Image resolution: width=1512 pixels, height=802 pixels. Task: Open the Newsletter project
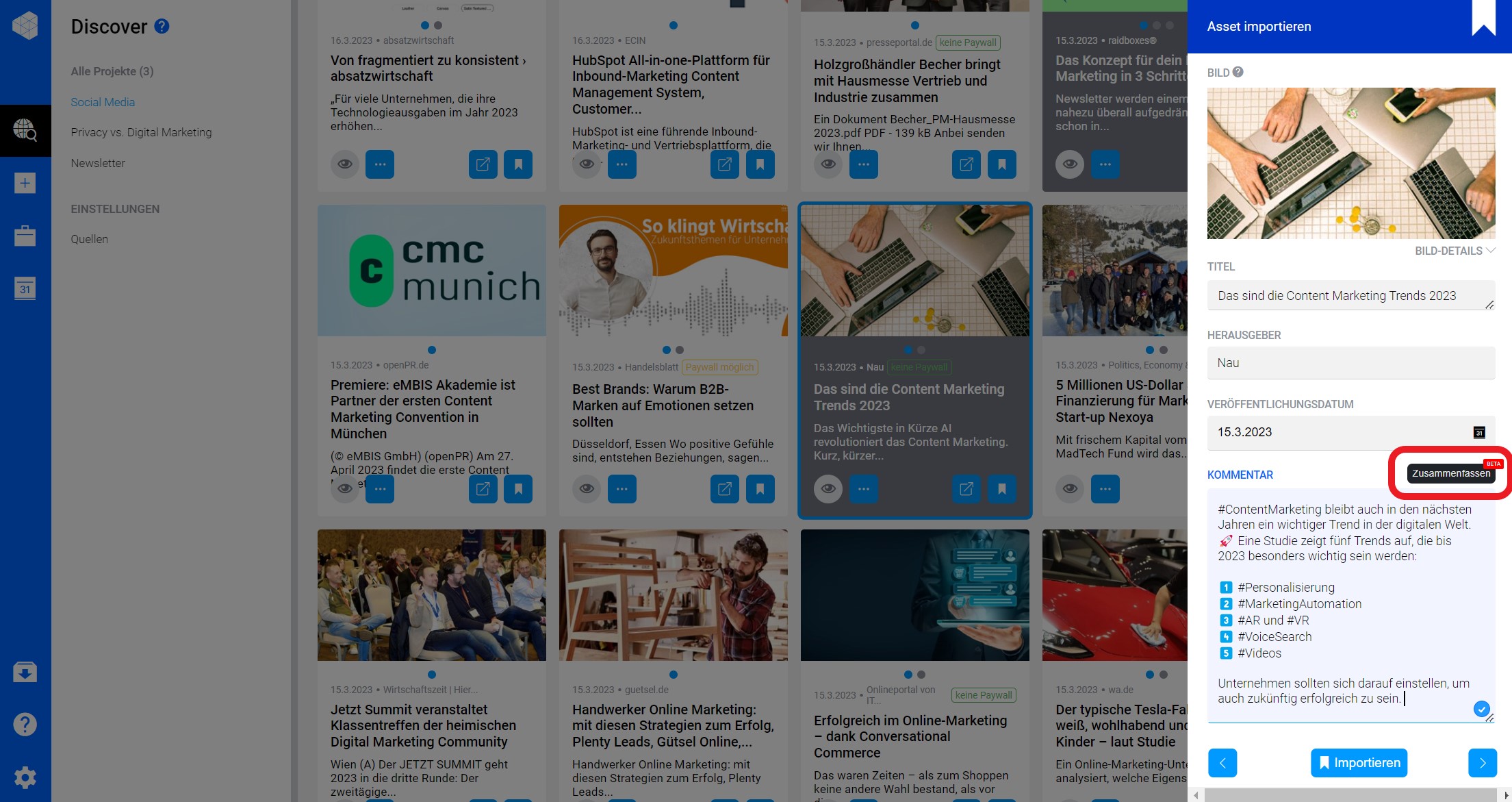[x=98, y=163]
